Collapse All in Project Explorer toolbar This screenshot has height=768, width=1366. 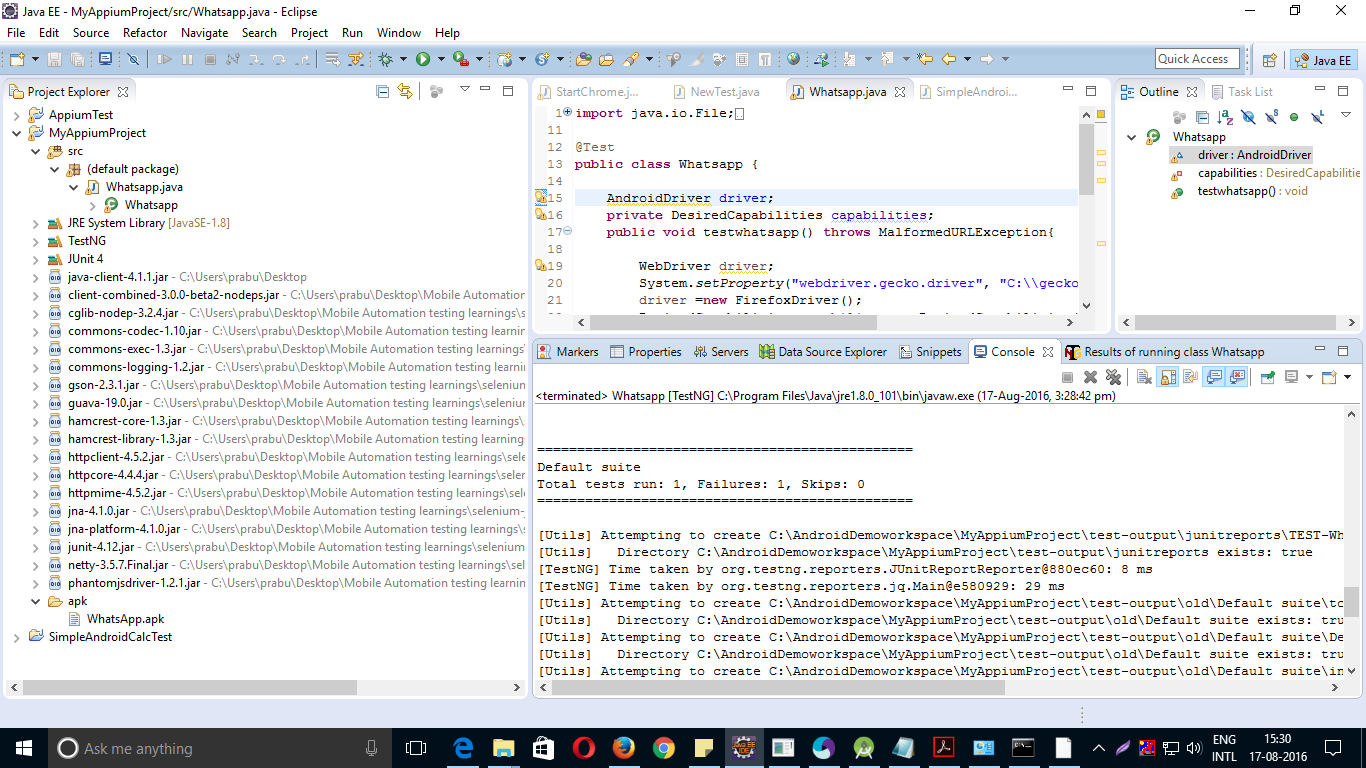point(382,91)
